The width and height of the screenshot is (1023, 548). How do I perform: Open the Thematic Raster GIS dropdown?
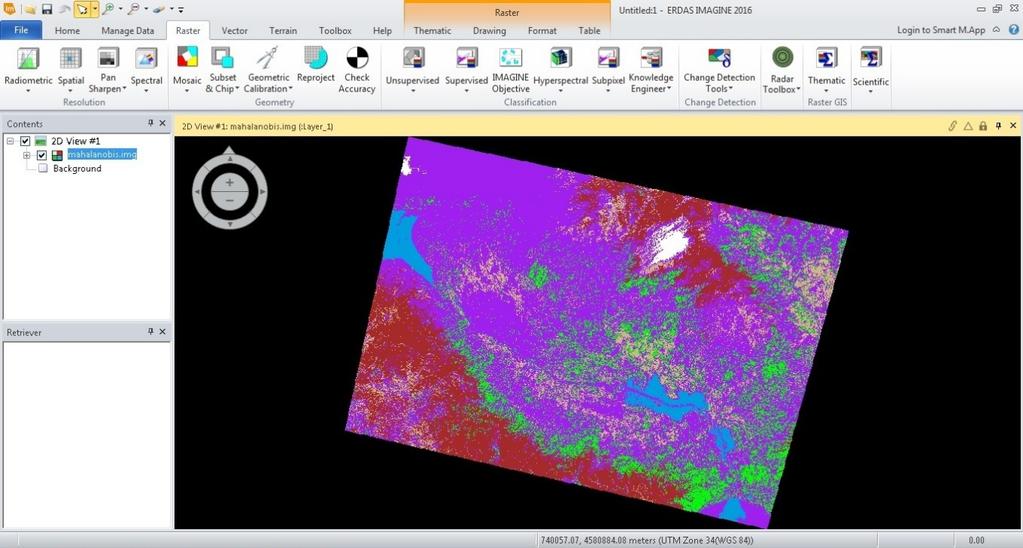[826, 91]
